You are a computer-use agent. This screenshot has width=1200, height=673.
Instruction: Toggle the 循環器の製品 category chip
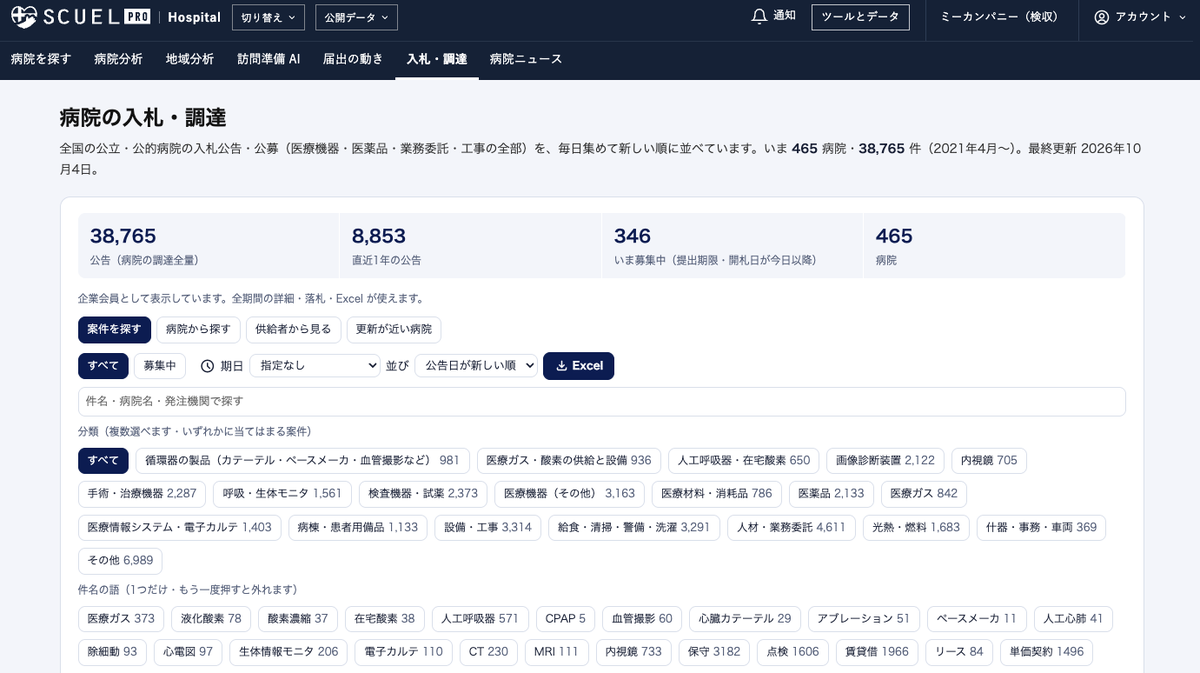[x=302, y=460]
